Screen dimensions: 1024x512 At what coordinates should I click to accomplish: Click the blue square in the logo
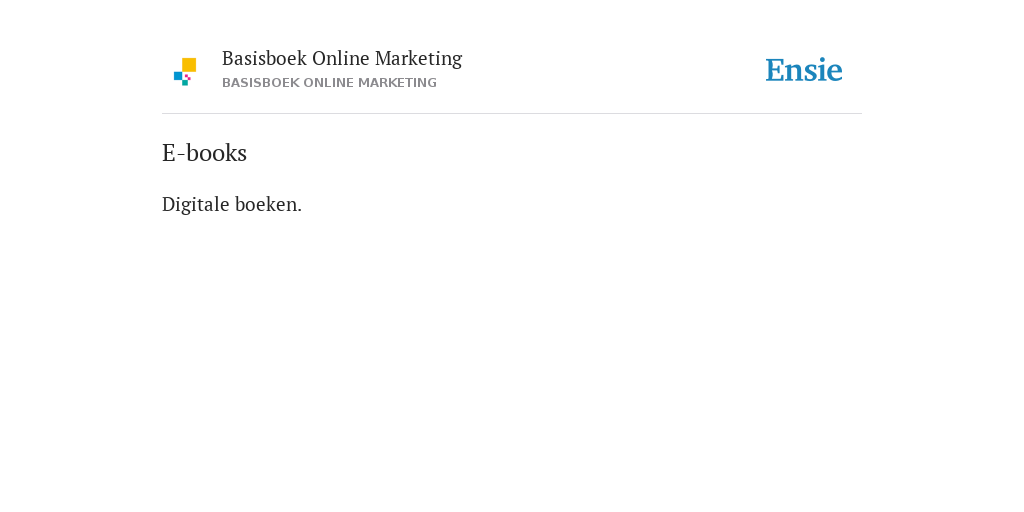(178, 76)
